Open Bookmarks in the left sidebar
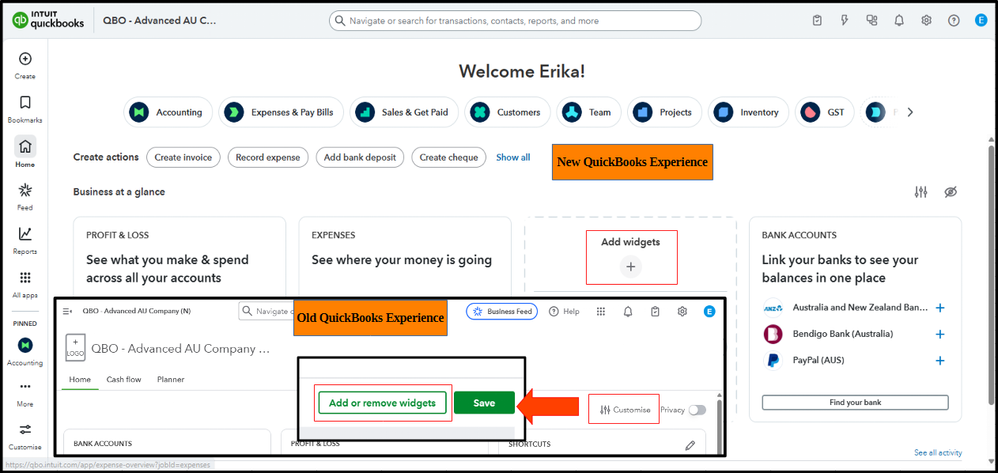 coord(25,109)
